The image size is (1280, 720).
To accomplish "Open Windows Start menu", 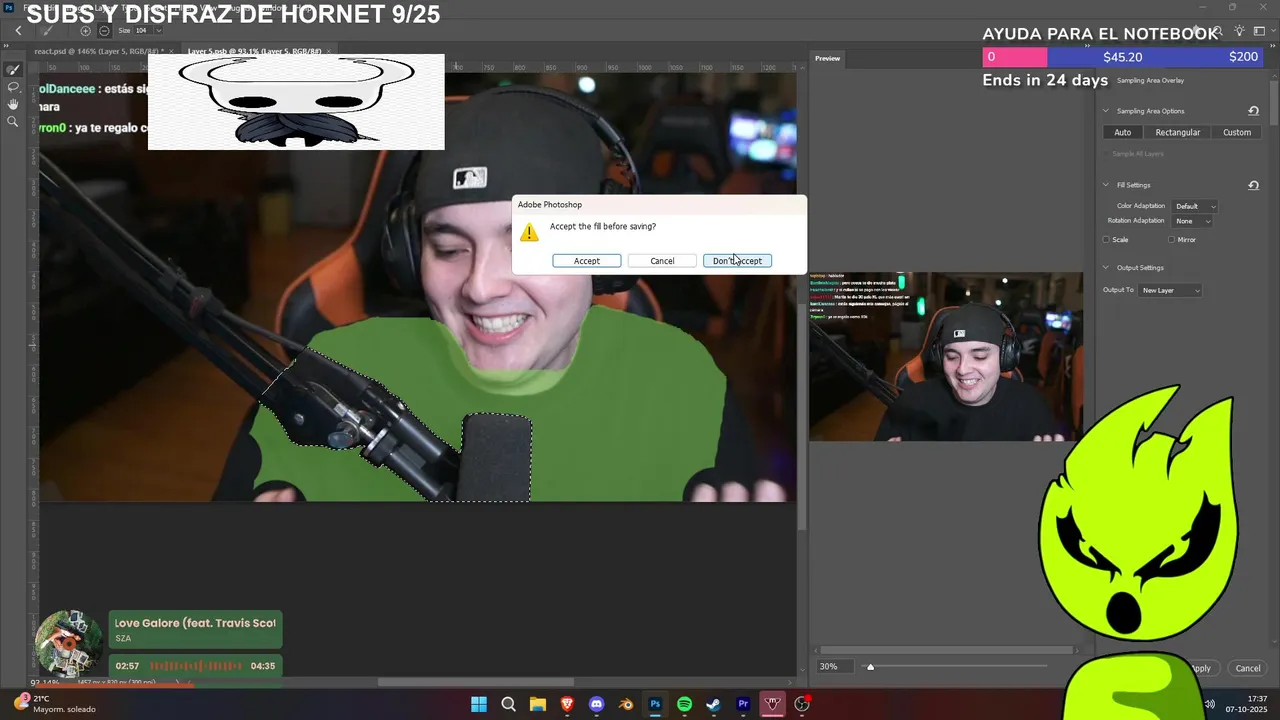I will pyautogui.click(x=479, y=704).
